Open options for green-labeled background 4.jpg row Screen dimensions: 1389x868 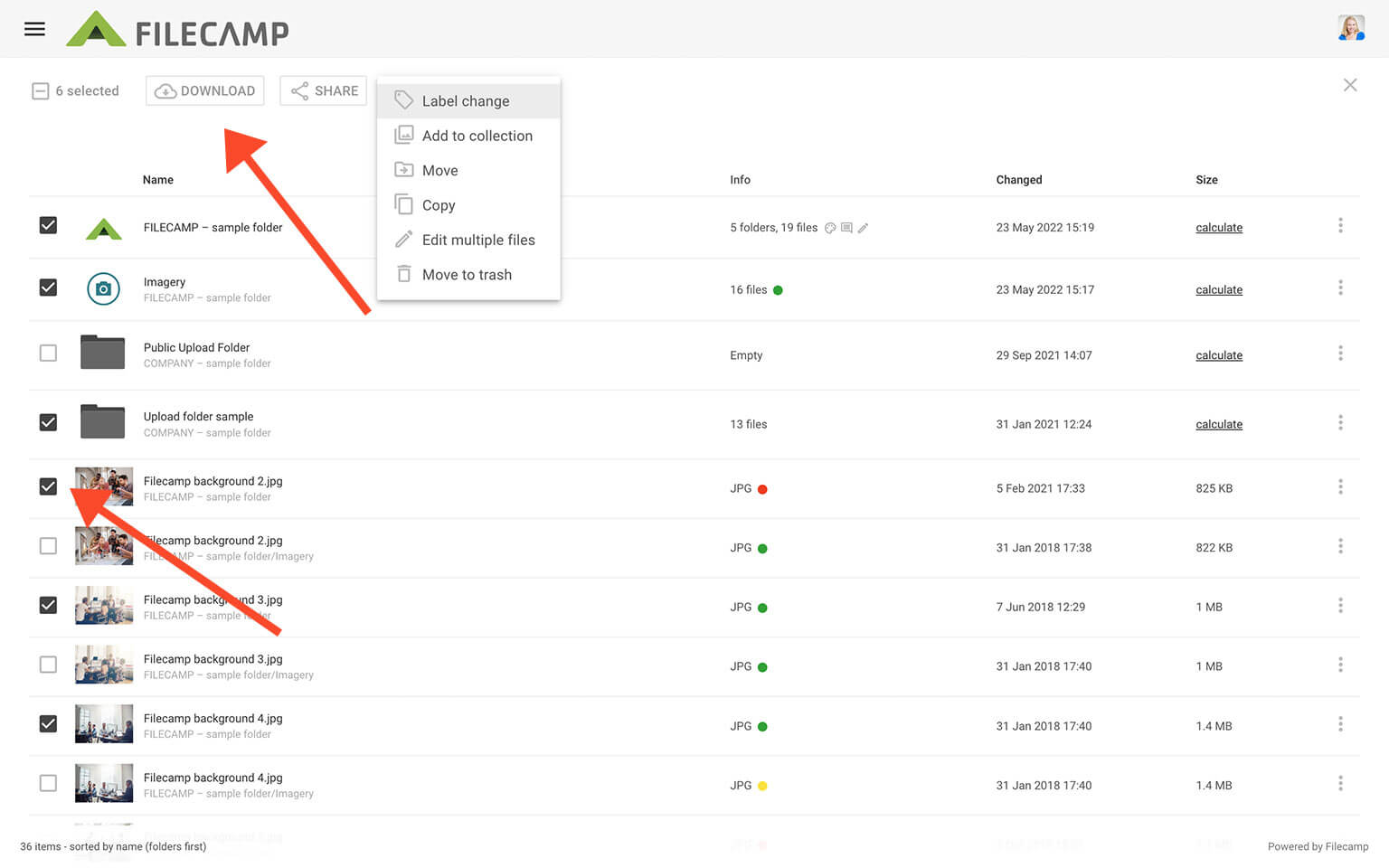(1340, 724)
